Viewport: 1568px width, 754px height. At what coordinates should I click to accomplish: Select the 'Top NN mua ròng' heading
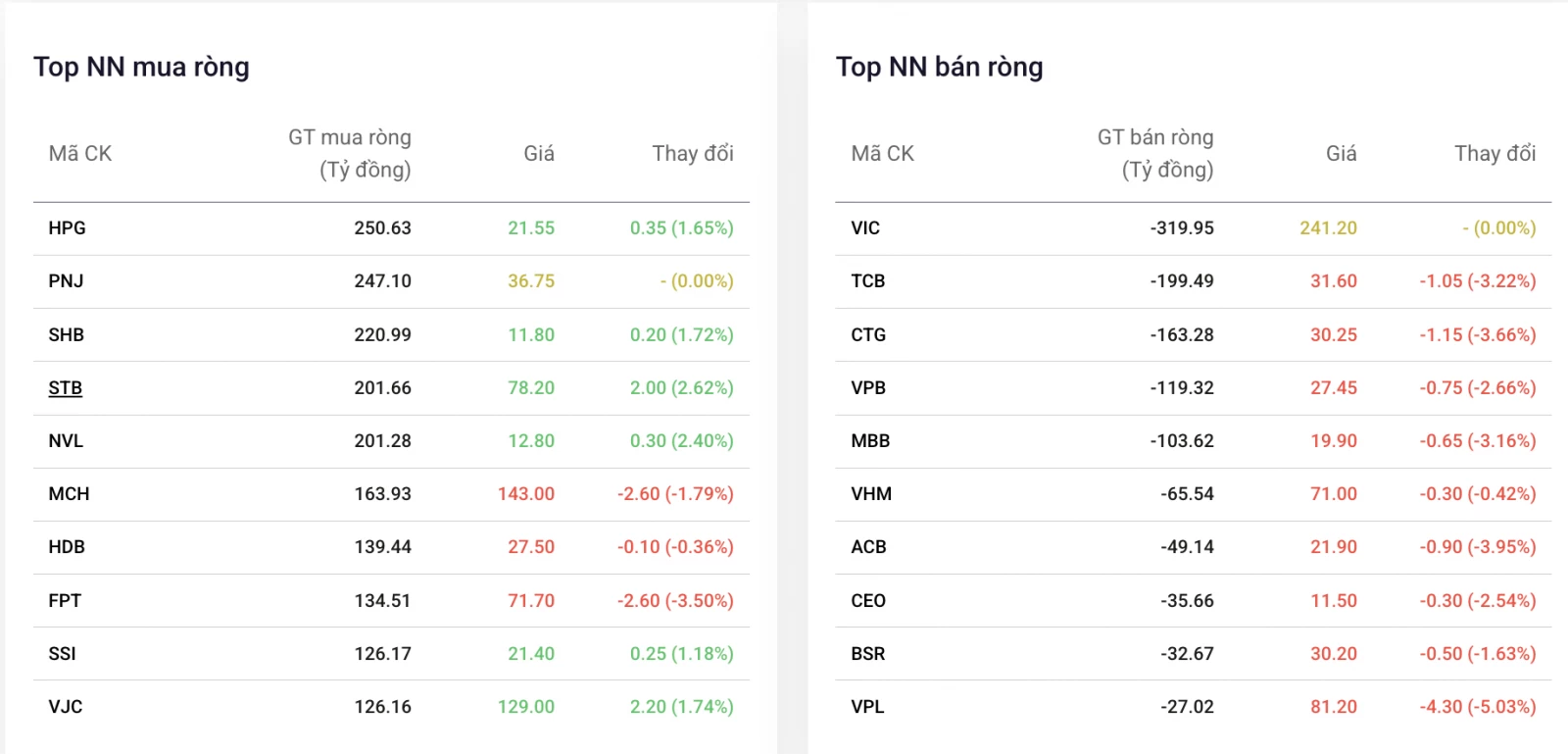coord(141,67)
